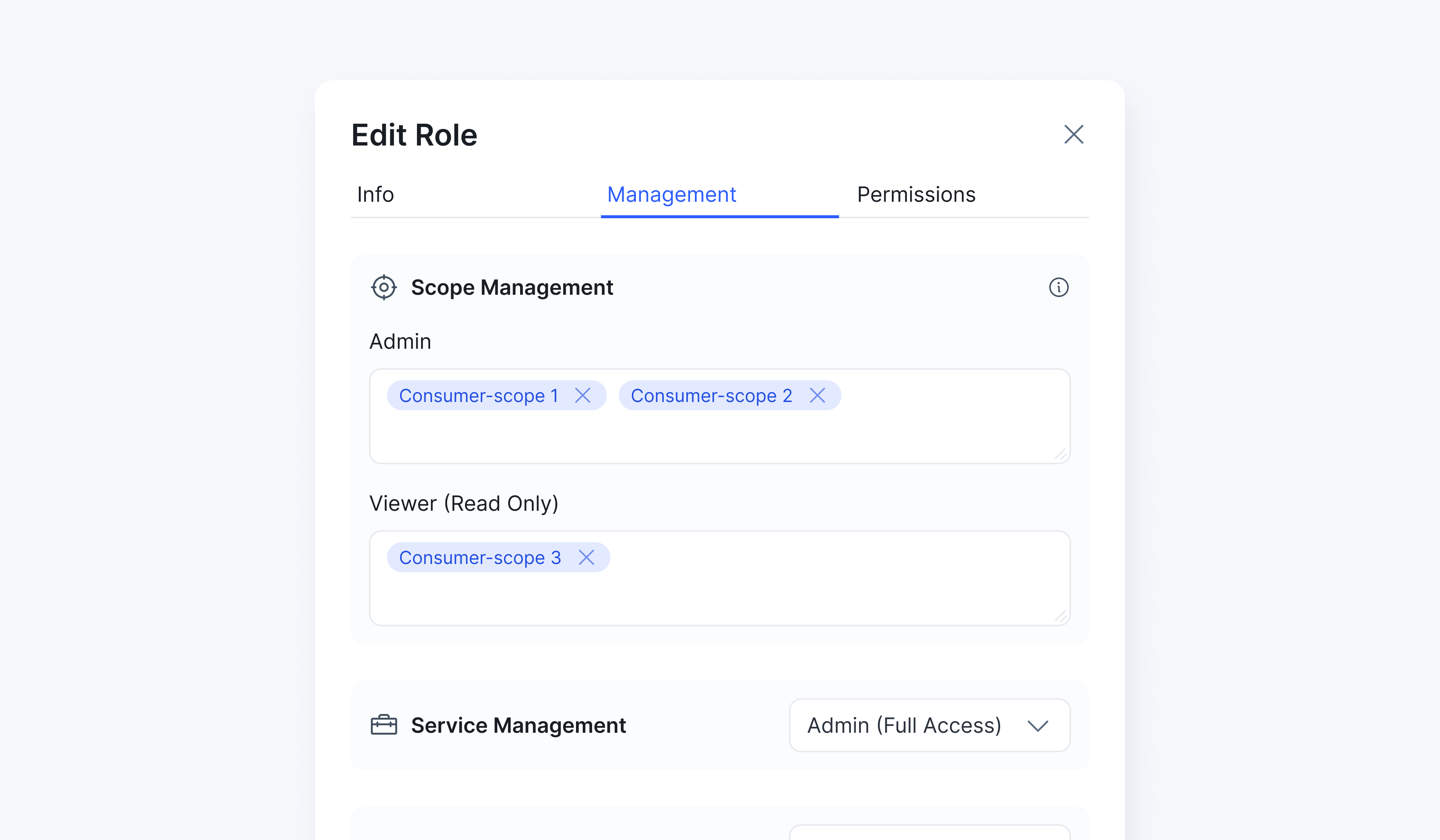Show Scope Management info tooltip icon
Screen dimensions: 1440x840
click(x=1058, y=287)
